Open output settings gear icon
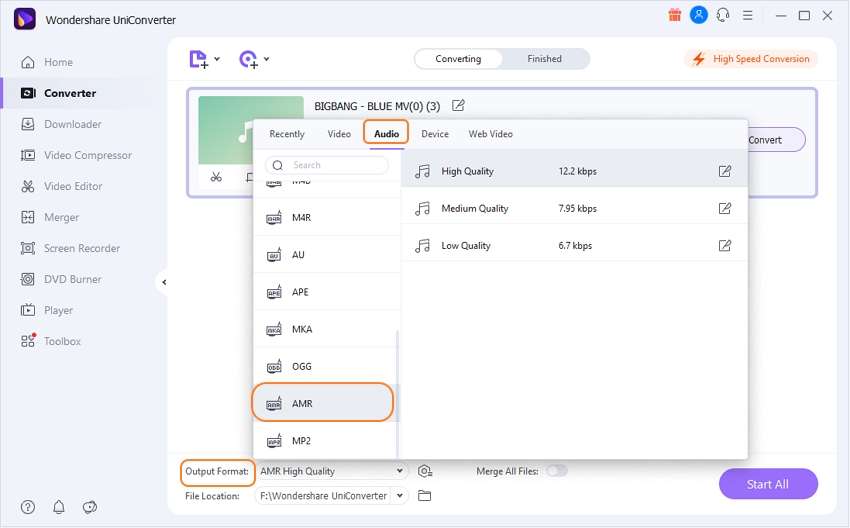Image resolution: width=850 pixels, height=528 pixels. [x=424, y=471]
